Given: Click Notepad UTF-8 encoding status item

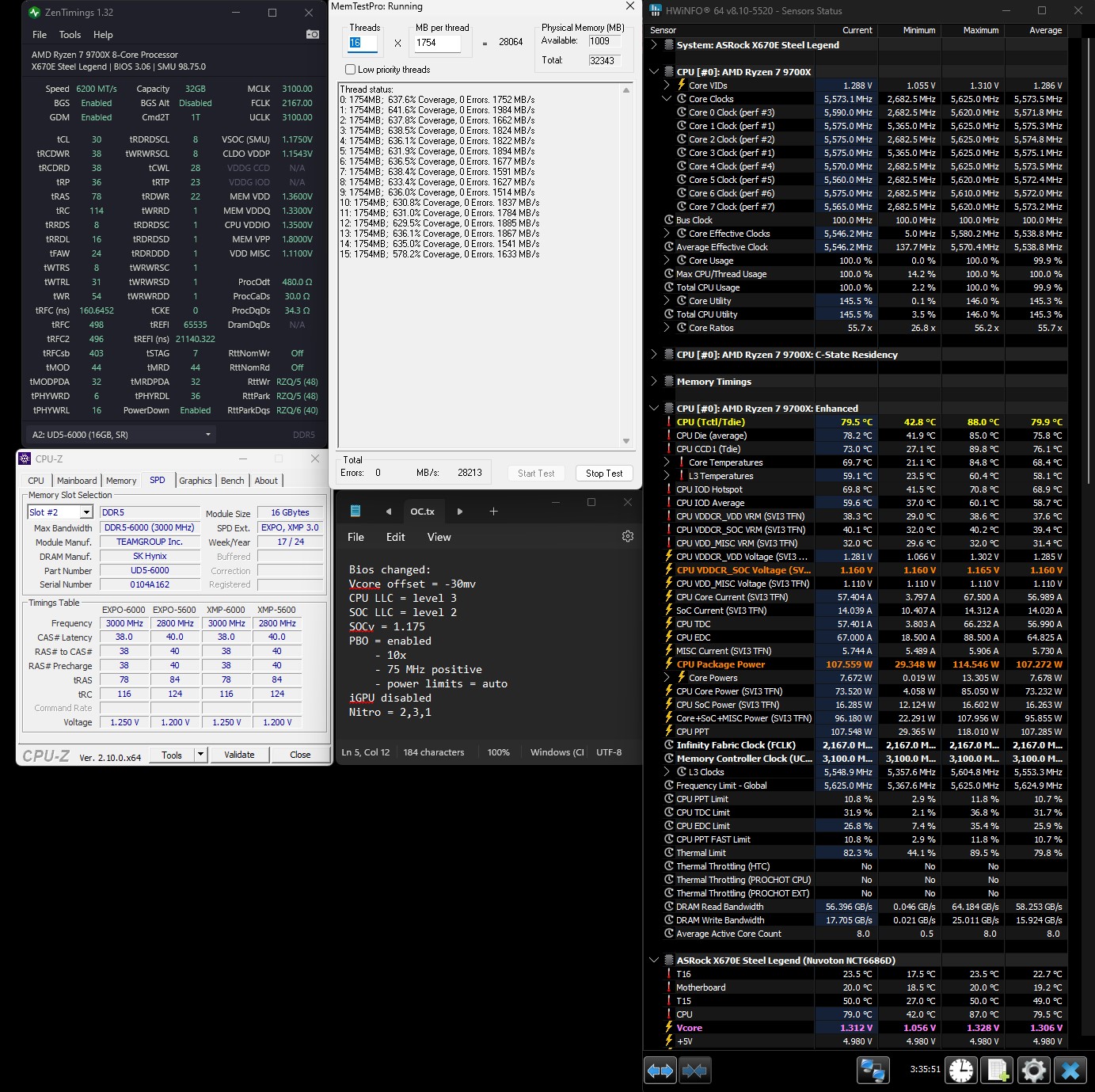Looking at the screenshot, I should coord(609,752).
